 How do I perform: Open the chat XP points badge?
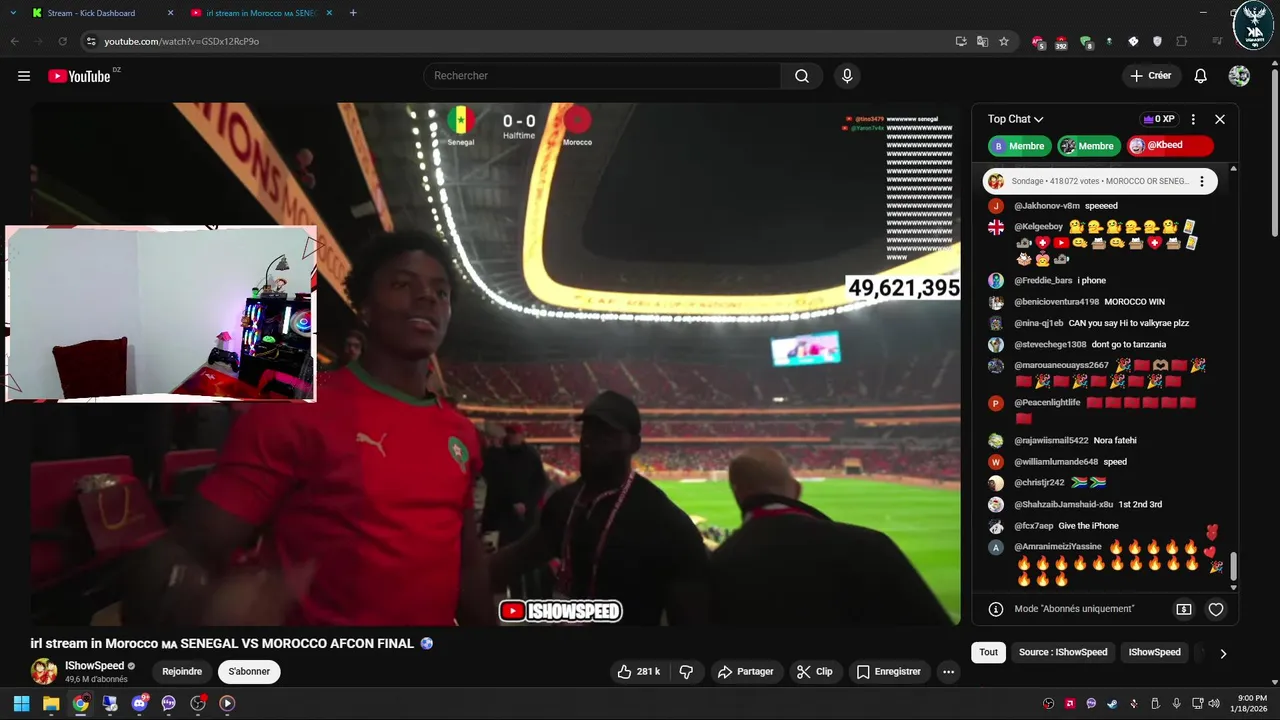(x=1159, y=119)
